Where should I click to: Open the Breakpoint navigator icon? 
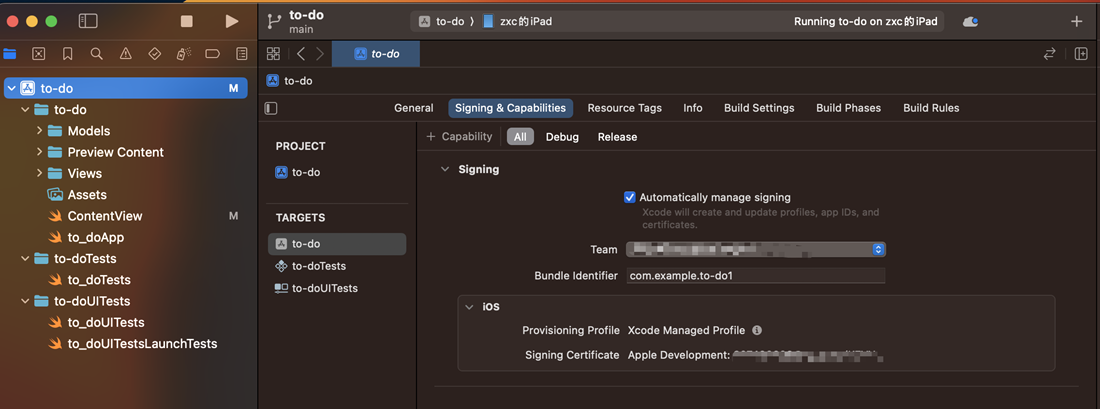[x=212, y=54]
